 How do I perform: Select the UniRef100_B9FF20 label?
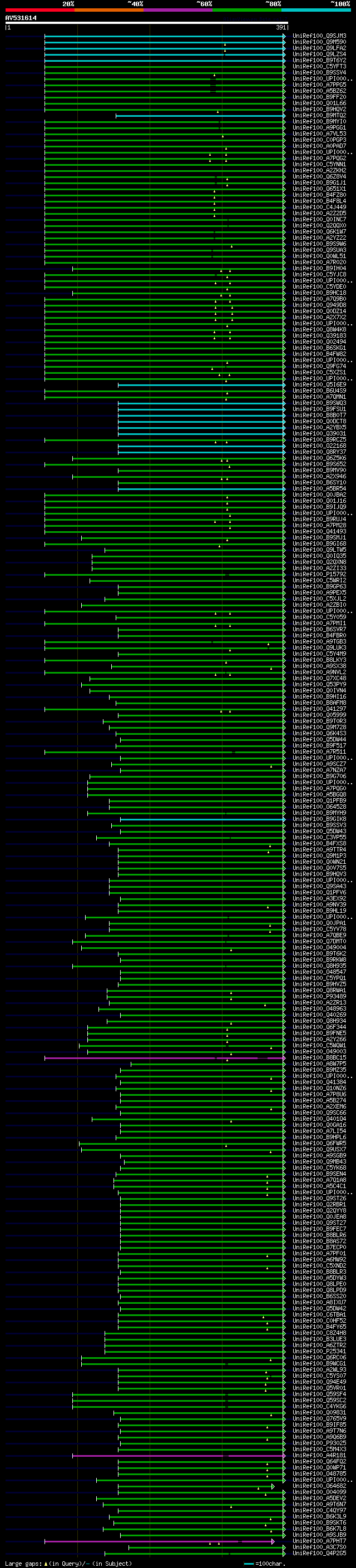[x=319, y=97]
